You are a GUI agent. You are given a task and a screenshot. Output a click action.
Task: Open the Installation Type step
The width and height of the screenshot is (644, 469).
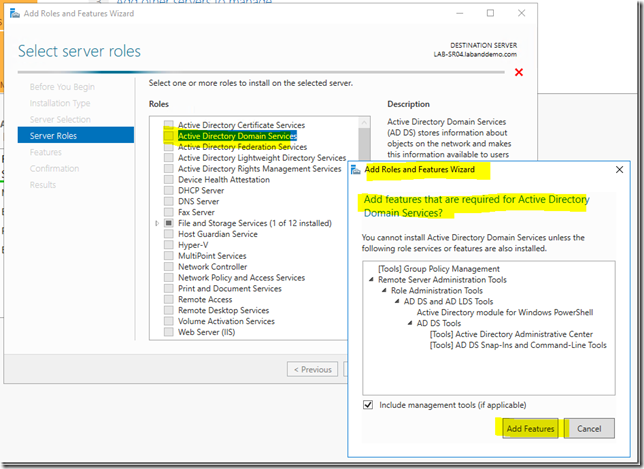click(60, 103)
